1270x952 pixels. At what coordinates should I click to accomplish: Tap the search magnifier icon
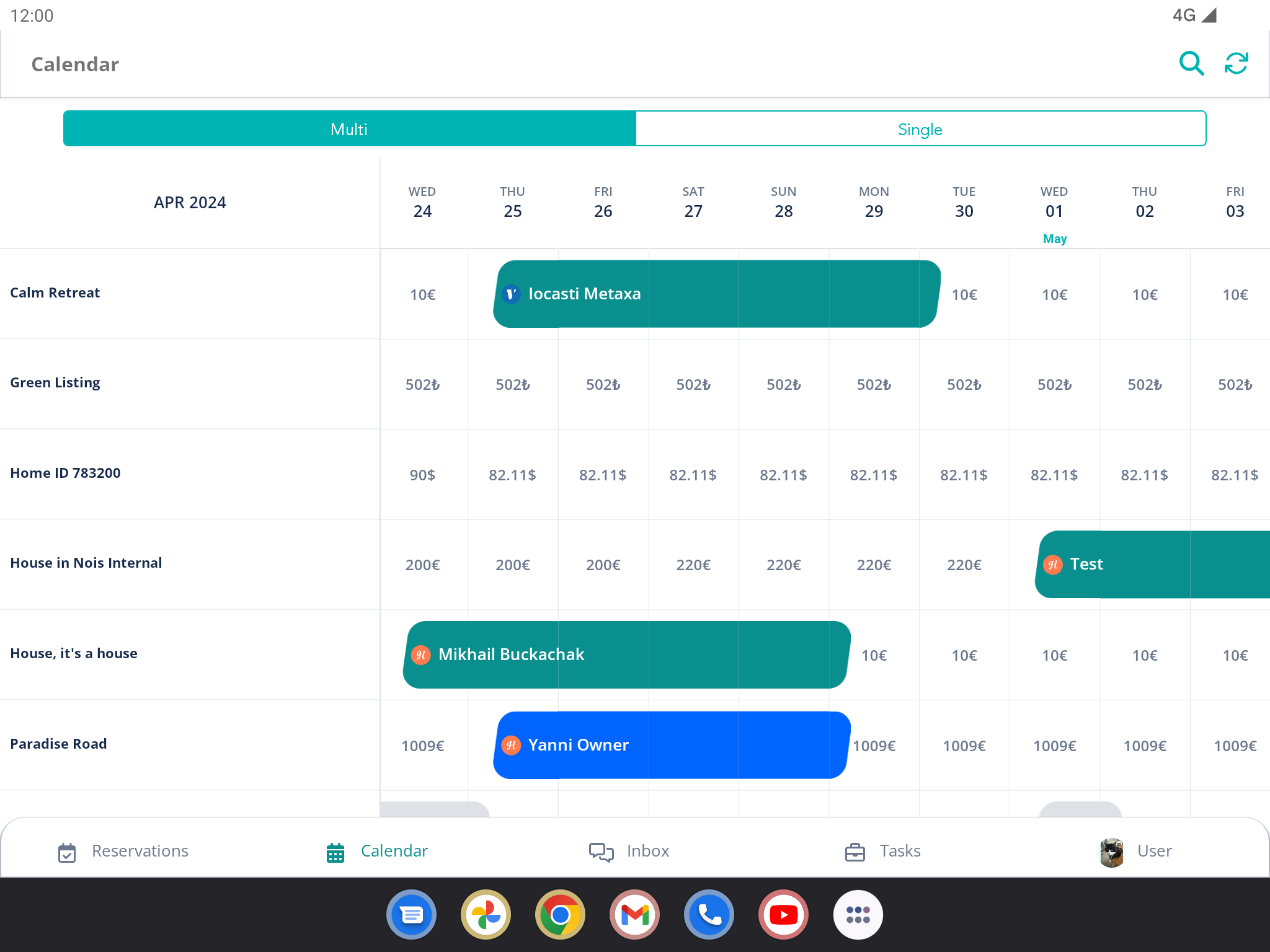click(1191, 63)
